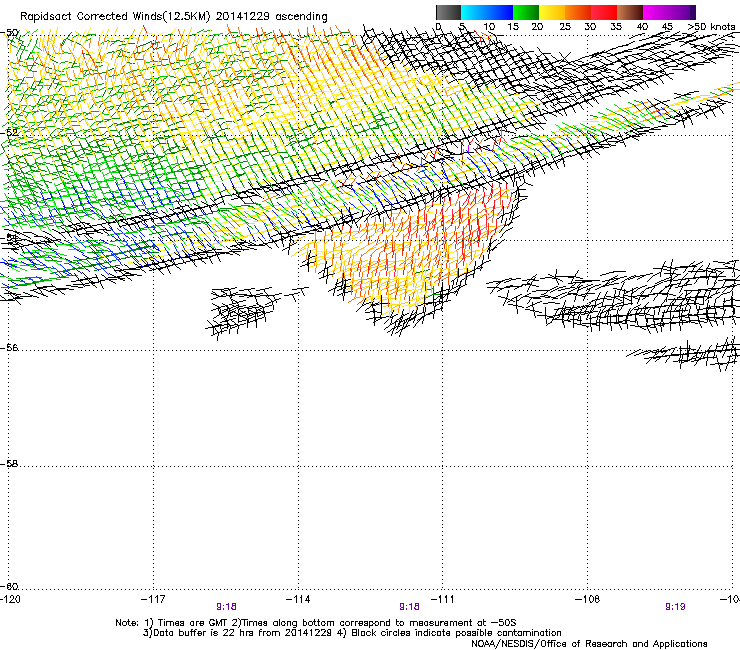Click the cyan-blue 5-15 knots legend band

click(x=487, y=12)
